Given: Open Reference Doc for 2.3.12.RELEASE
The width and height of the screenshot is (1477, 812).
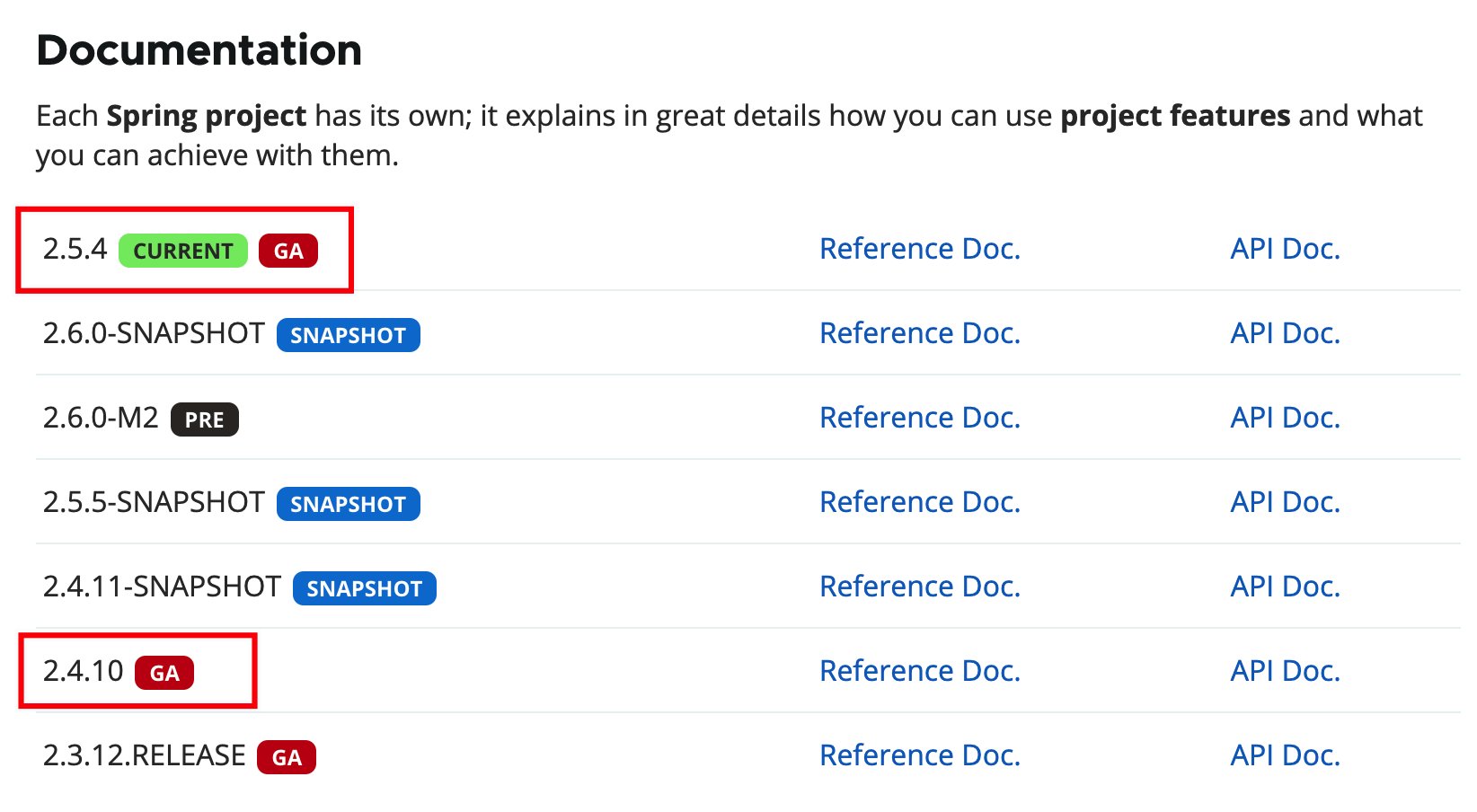Looking at the screenshot, I should click(919, 755).
